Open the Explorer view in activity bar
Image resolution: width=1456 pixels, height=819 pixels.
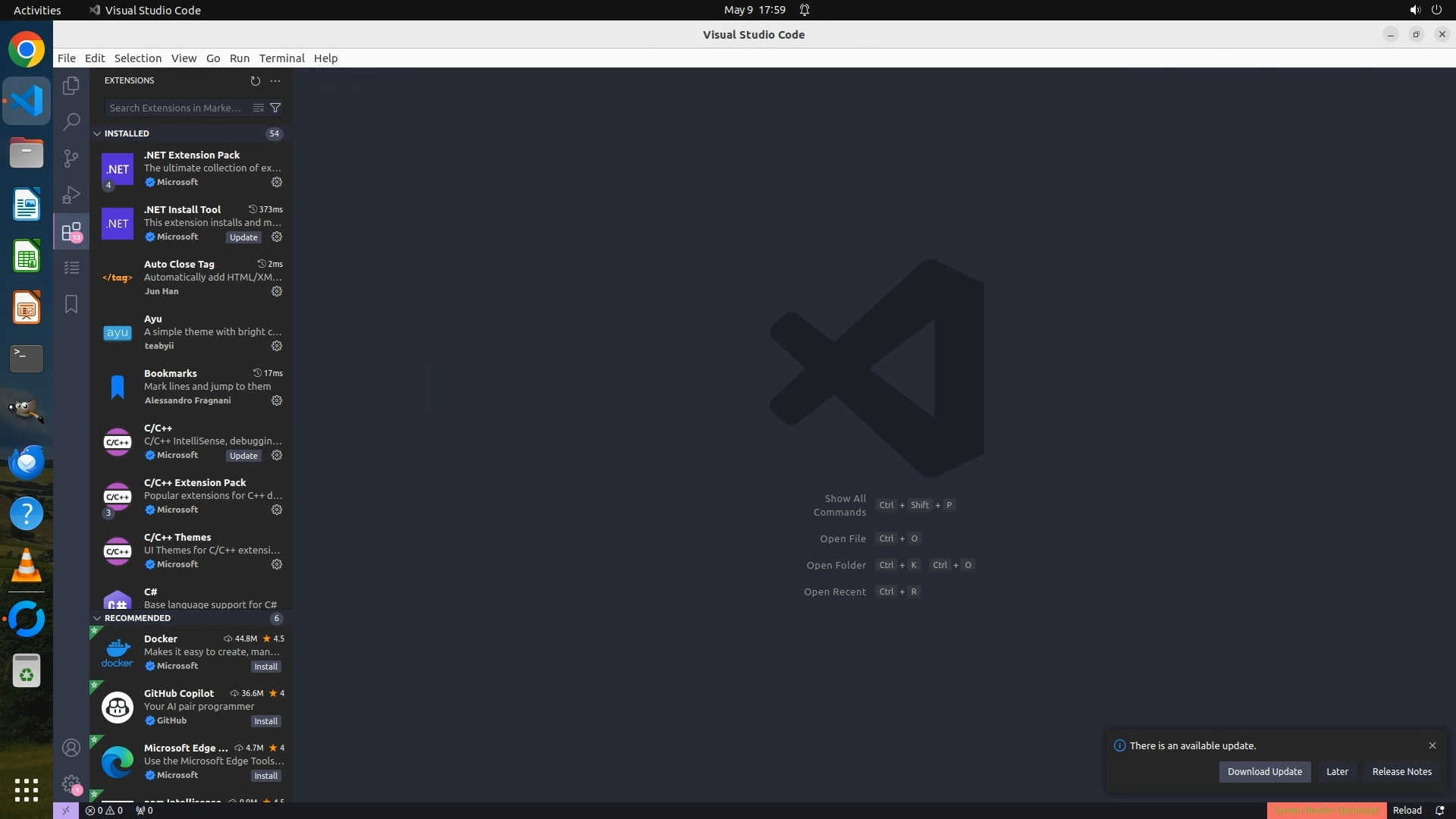[x=71, y=86]
